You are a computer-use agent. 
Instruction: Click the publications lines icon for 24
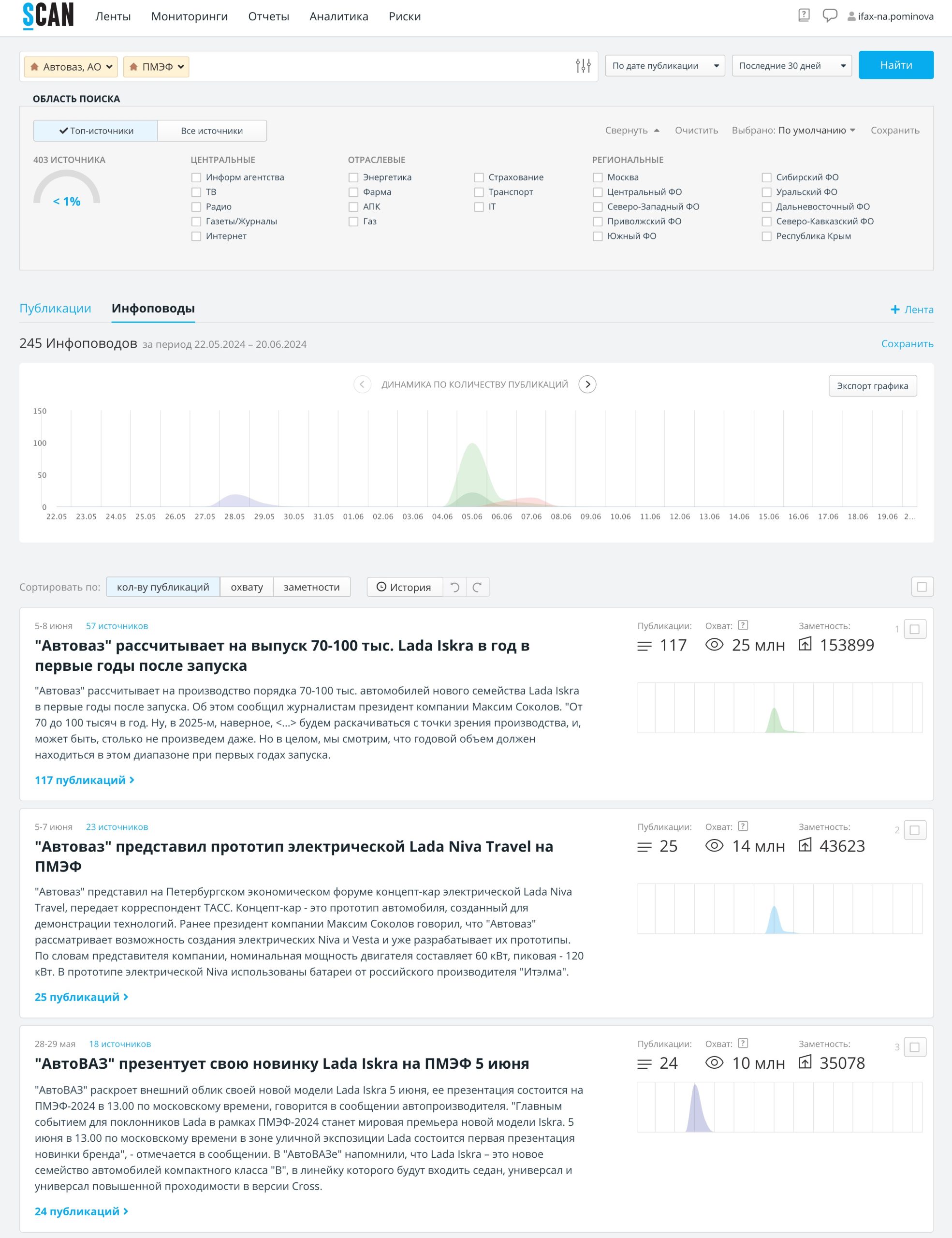pyautogui.click(x=644, y=1064)
